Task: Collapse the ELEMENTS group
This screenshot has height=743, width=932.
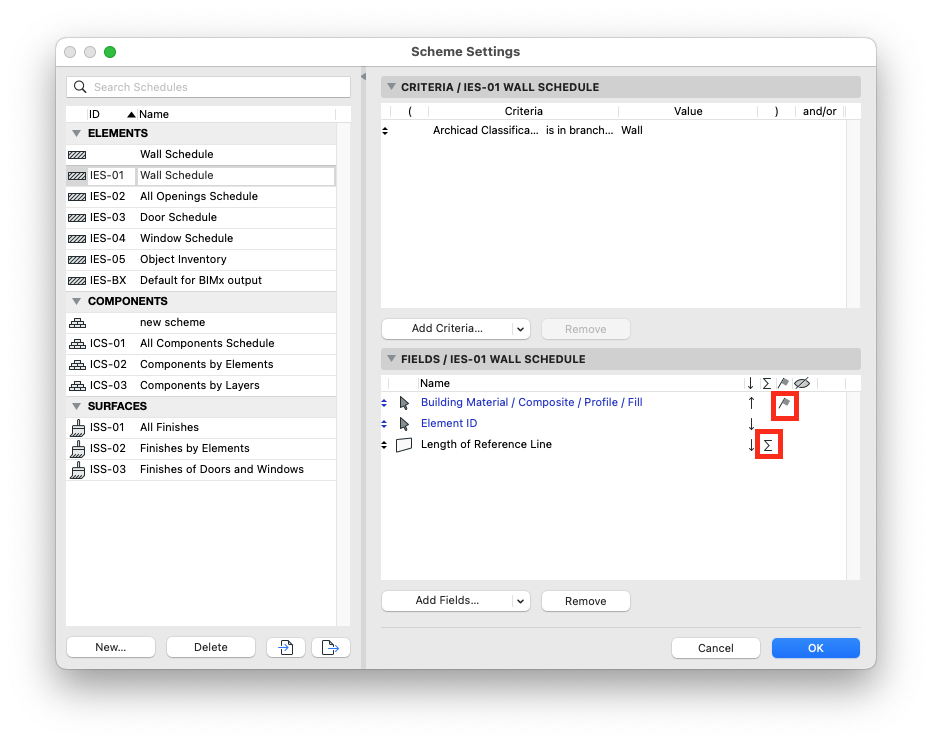Action: pos(76,133)
